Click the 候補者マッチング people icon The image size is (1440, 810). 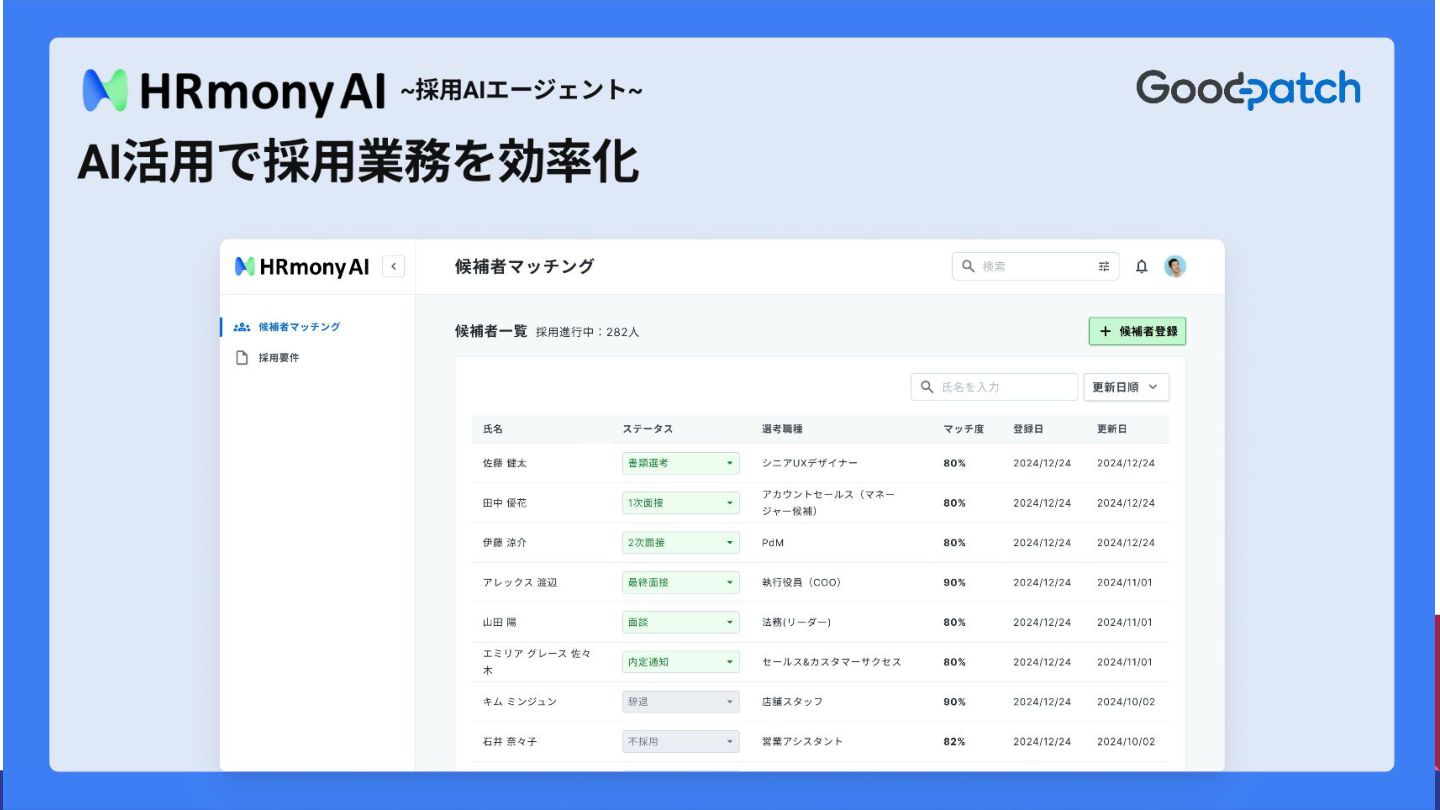241,327
